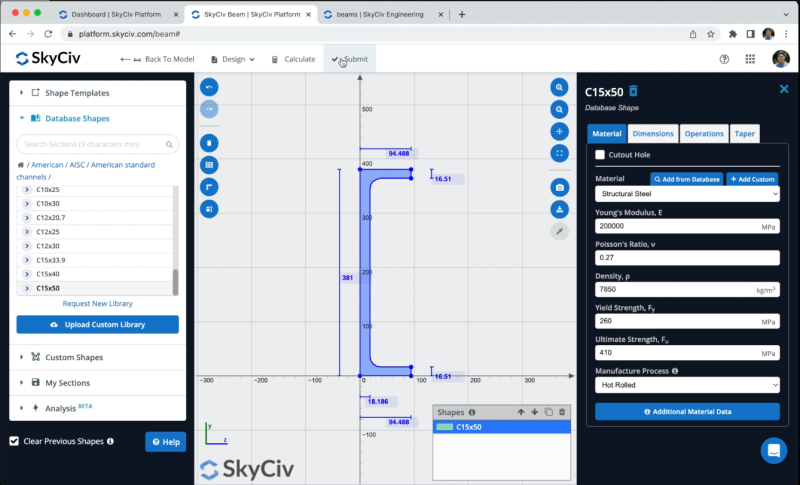Select the Material tab
The width and height of the screenshot is (800, 485).
click(607, 134)
